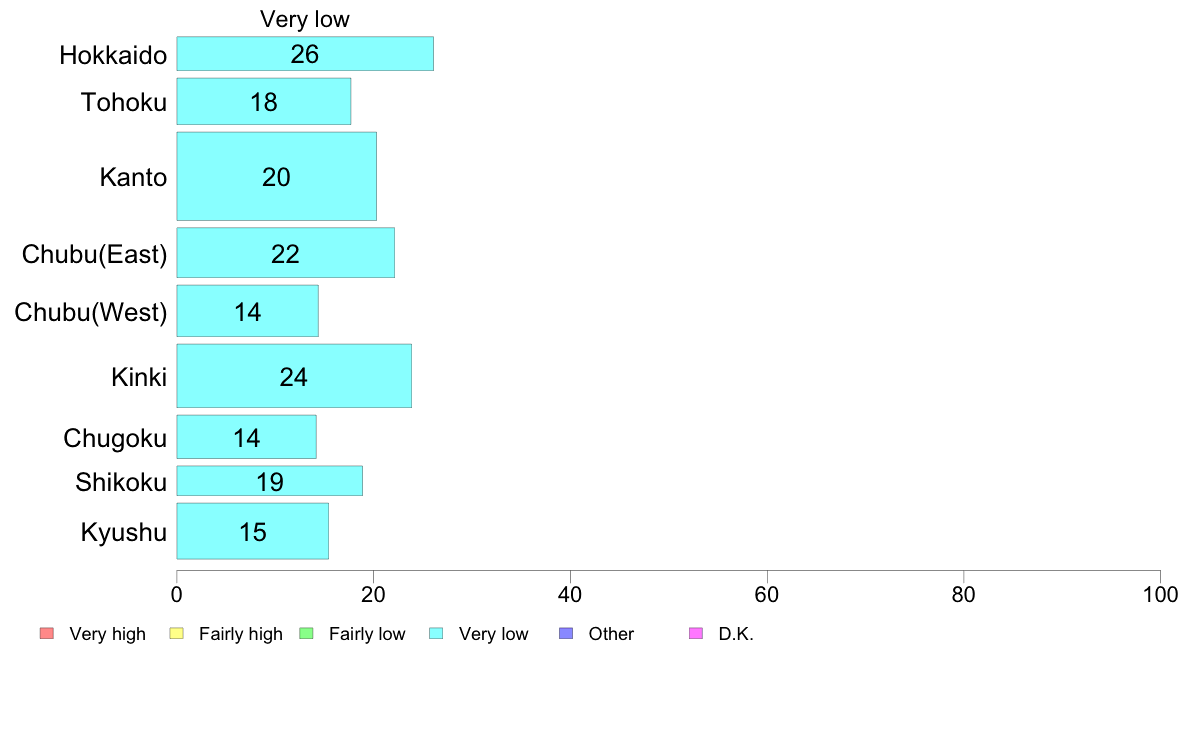Select the Tohoku bar showing 18

[264, 102]
